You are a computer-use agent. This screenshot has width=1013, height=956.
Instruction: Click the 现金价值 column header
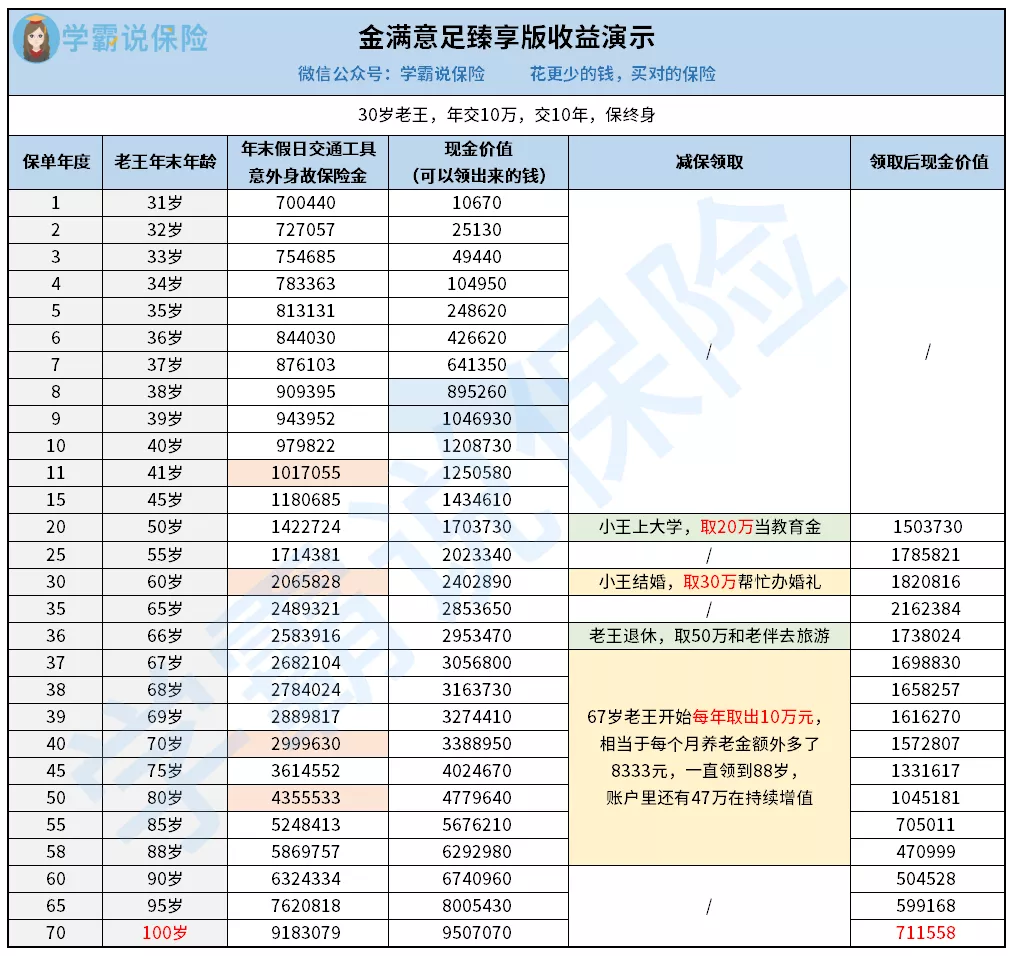(x=479, y=162)
